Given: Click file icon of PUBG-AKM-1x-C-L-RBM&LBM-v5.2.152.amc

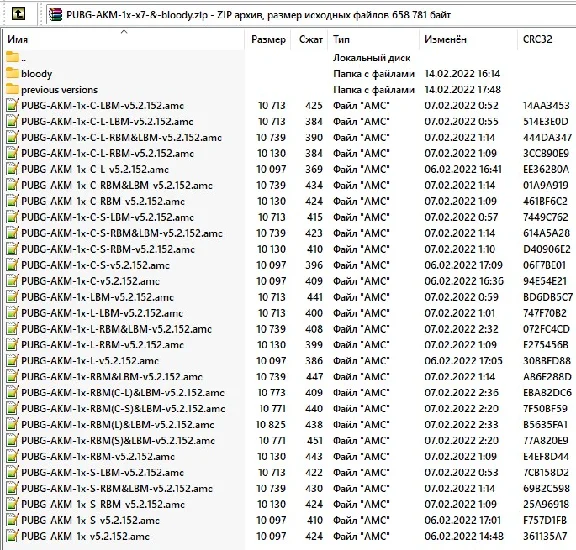Looking at the screenshot, I should coord(12,137).
